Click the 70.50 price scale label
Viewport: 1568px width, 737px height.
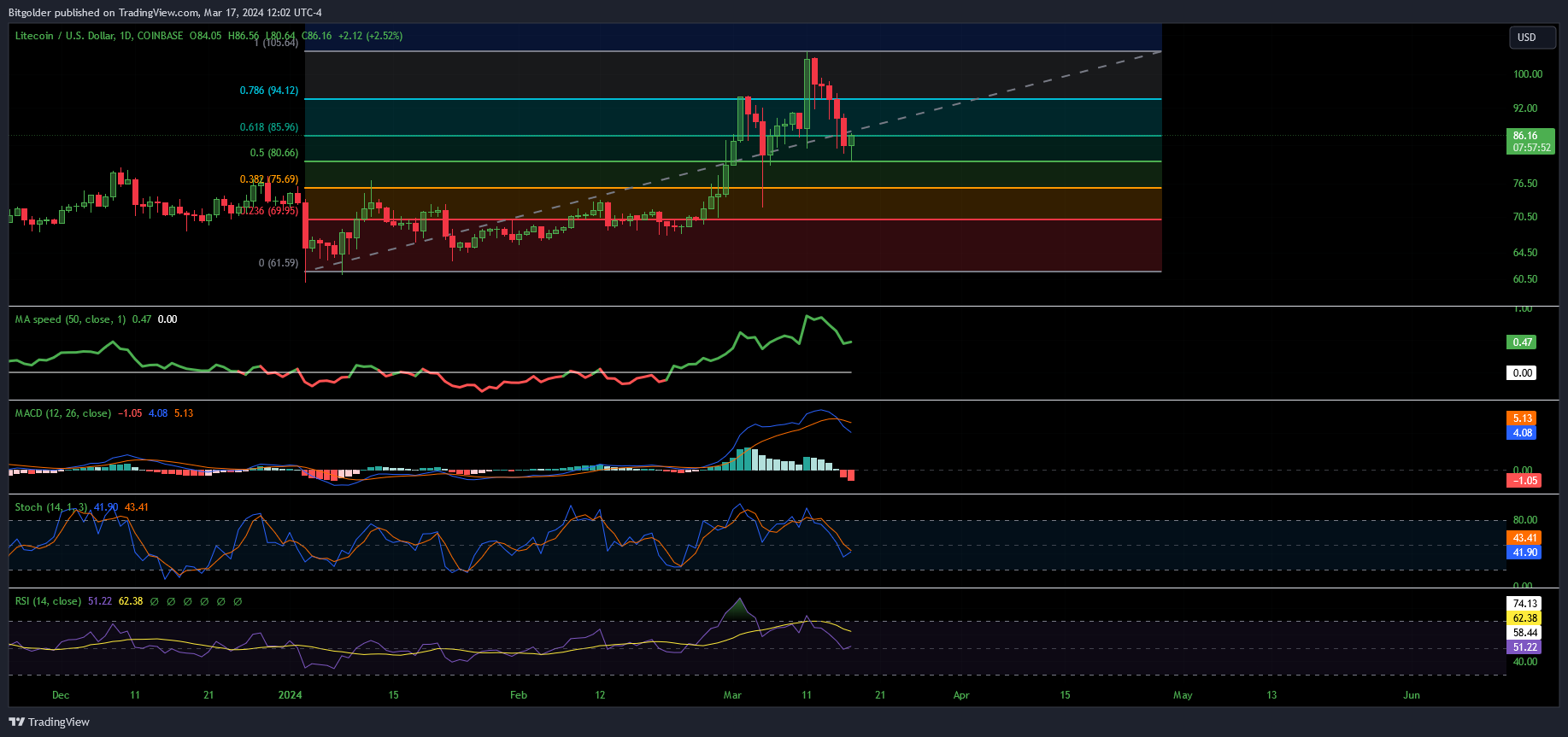click(1525, 217)
